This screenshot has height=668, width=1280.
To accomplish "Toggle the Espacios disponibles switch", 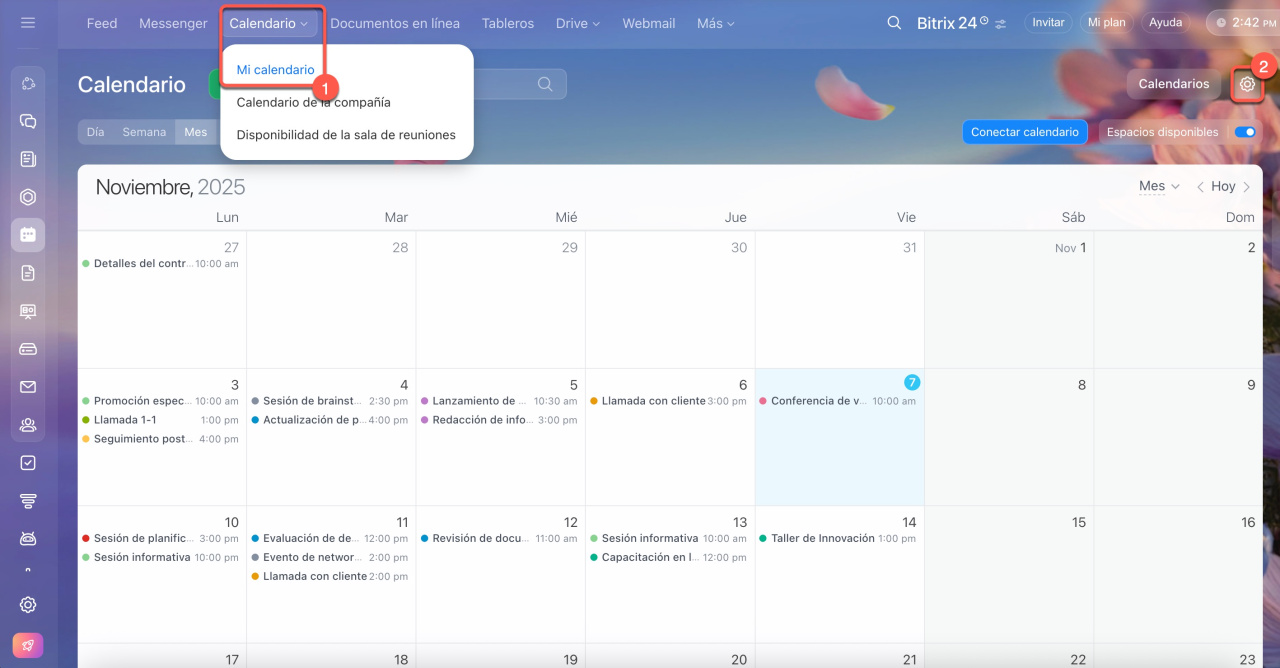I will tap(1245, 132).
